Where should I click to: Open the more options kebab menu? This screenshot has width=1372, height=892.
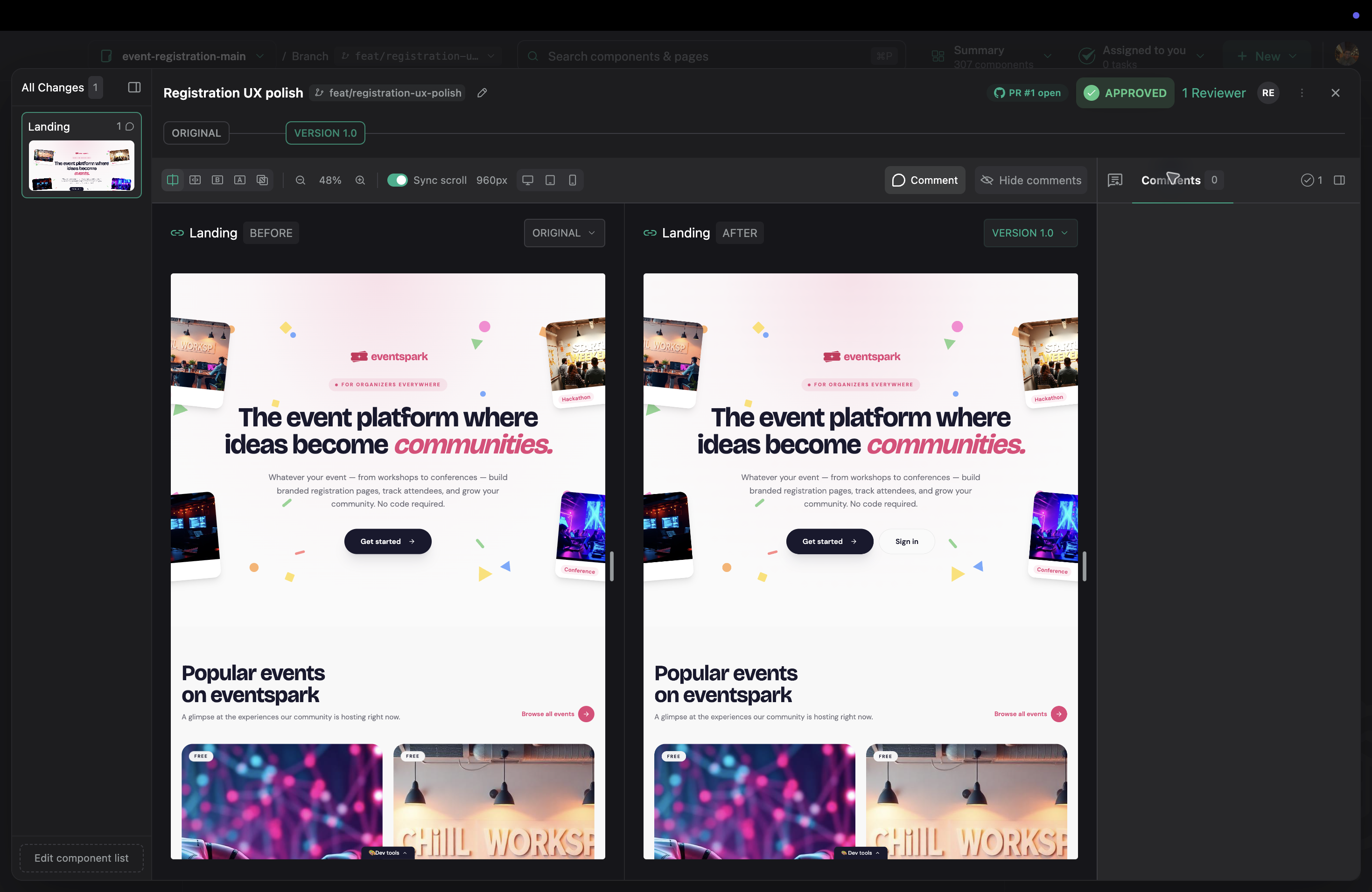[x=1302, y=93]
